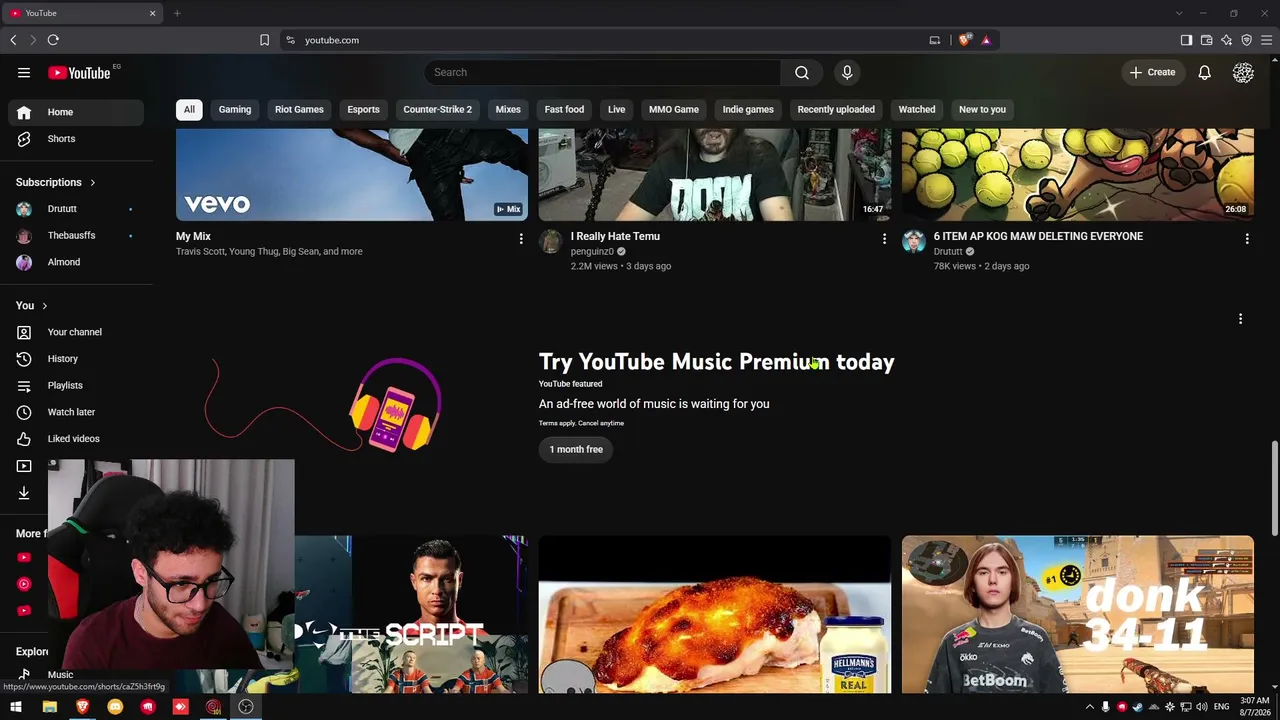Open the notifications bell
The width and height of the screenshot is (1280, 720).
coord(1205,72)
